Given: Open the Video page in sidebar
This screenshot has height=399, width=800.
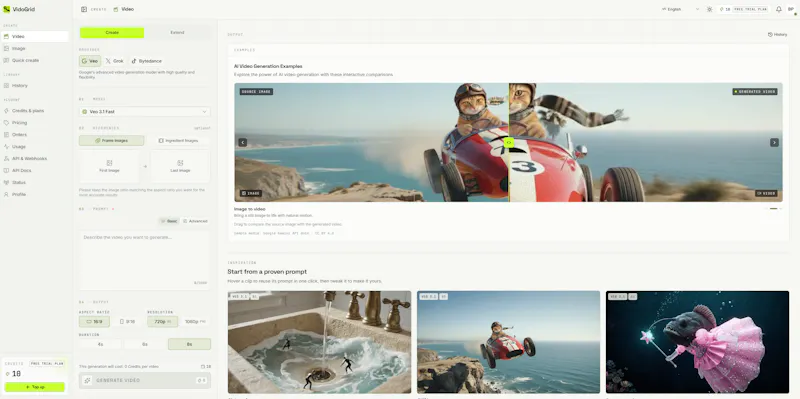Looking at the screenshot, I should [x=34, y=36].
